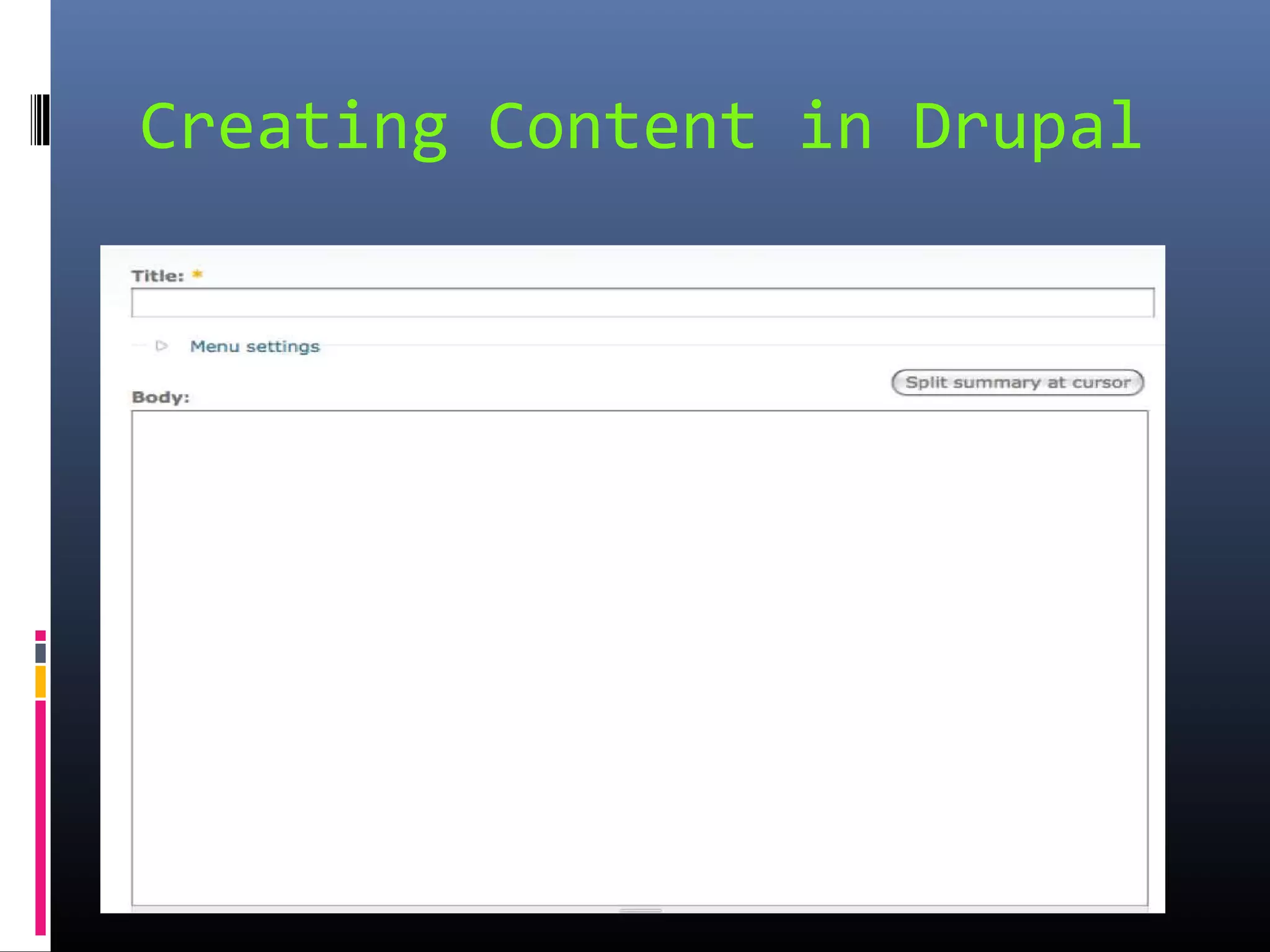The height and width of the screenshot is (952, 1270).
Task: Grab the Body textarea resize grippie handle
Action: pos(640,910)
